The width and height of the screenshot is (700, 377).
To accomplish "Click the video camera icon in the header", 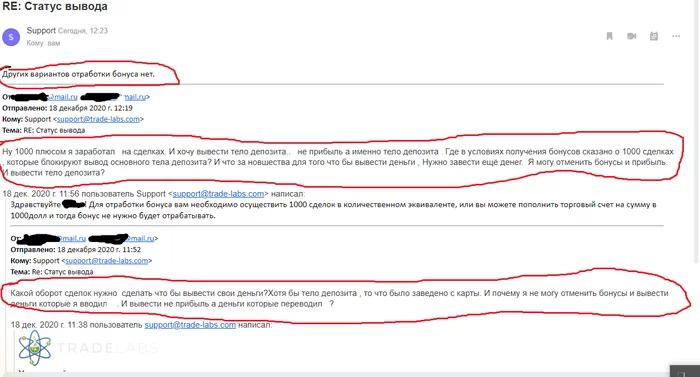I will point(631,36).
